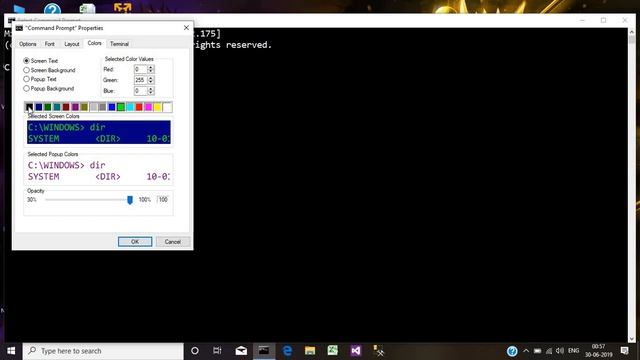Pick the white color swatch

[x=167, y=107]
